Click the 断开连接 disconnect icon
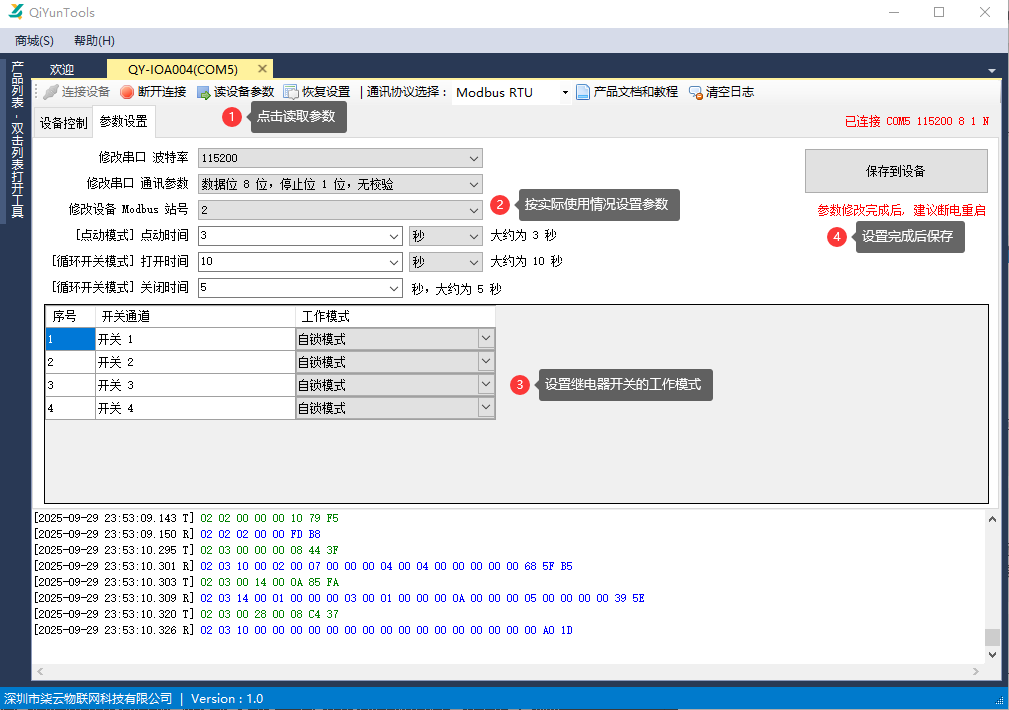This screenshot has height=710, width=1009. tap(127, 92)
